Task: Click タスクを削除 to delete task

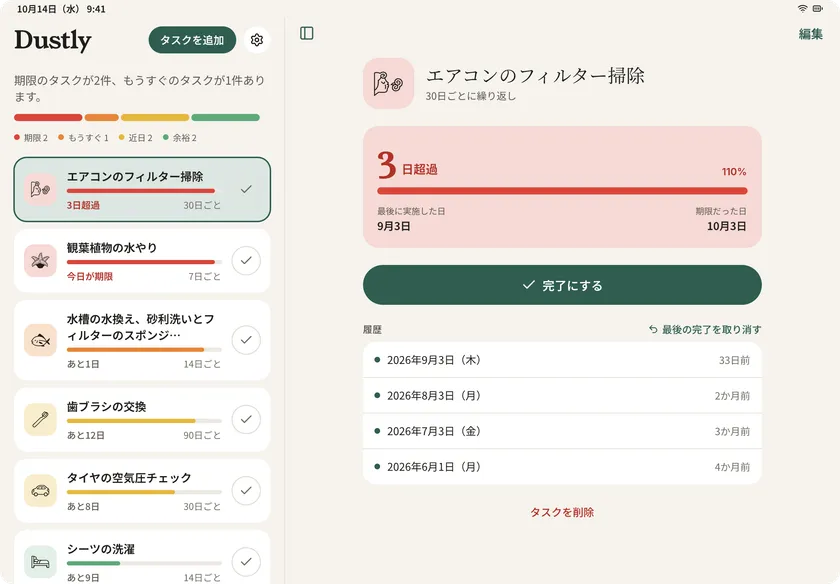Action: tap(562, 512)
